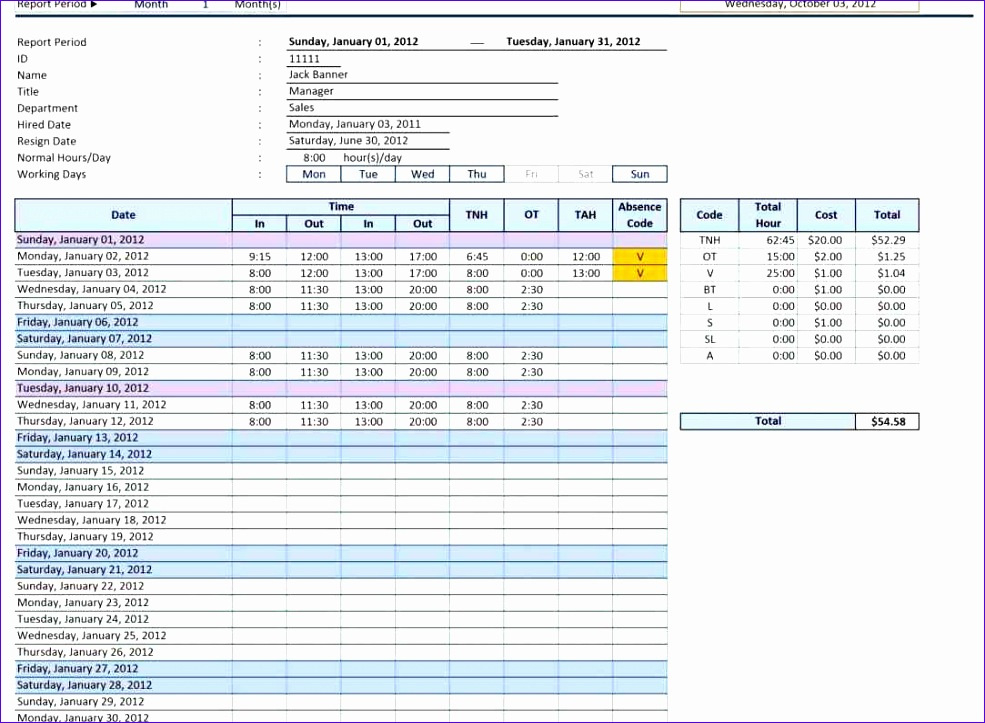This screenshot has width=985, height=723.
Task: Select the ID field 11111
Action: [x=313, y=58]
